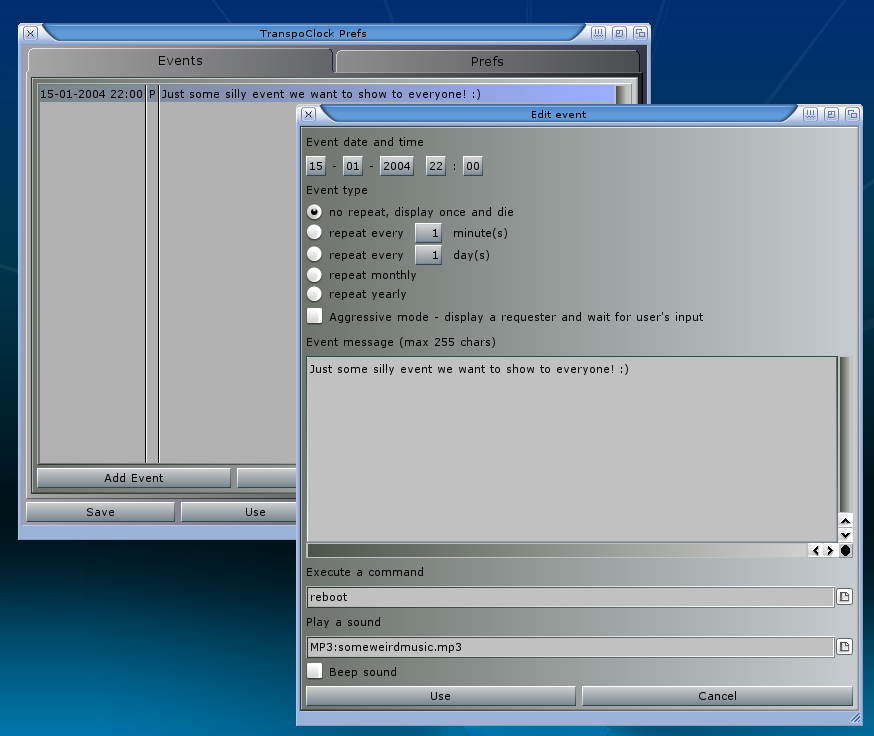Click the TranspoClock Prefs iconify gadget
This screenshot has width=874, height=736.
click(598, 33)
